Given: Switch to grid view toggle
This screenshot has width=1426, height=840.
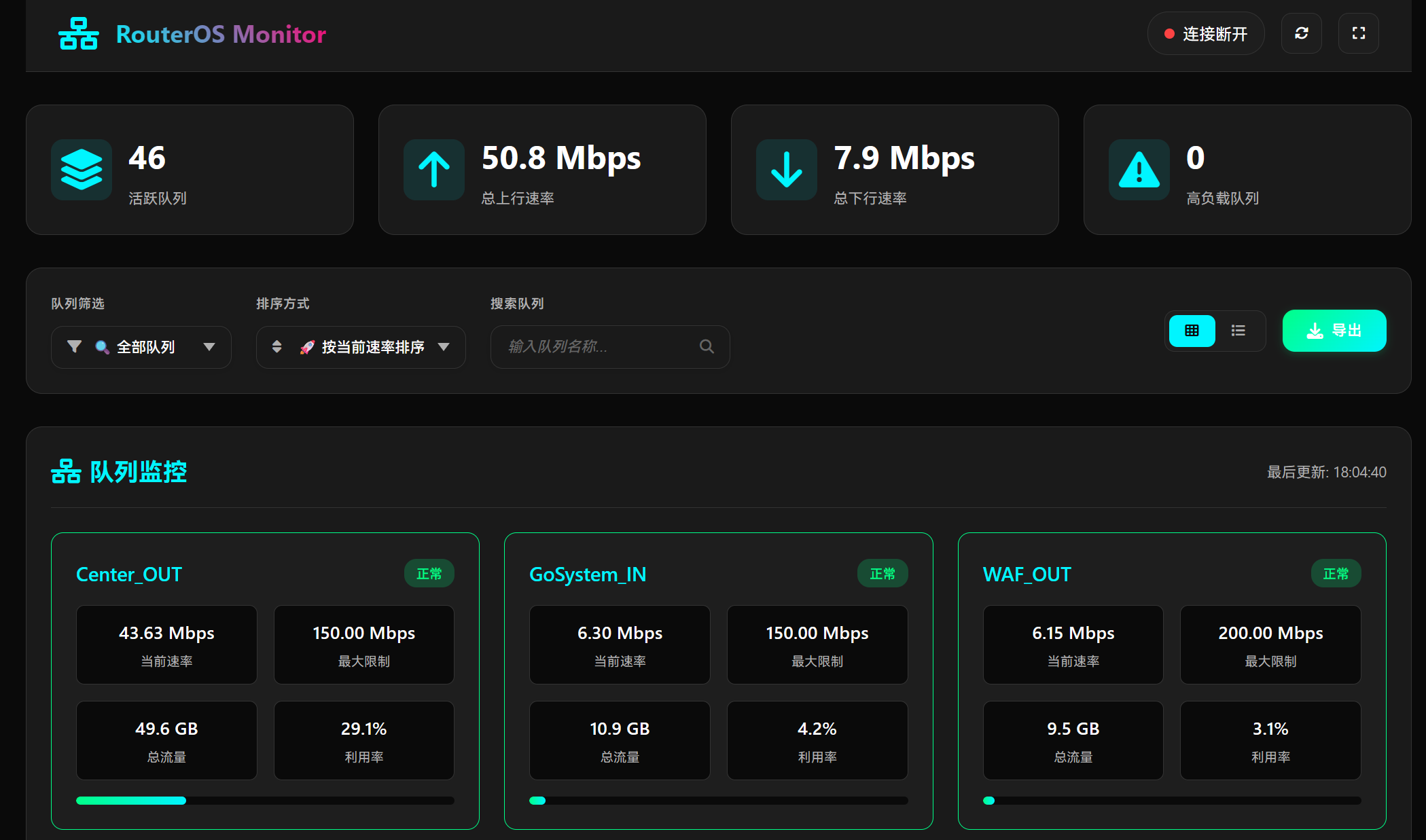Looking at the screenshot, I should 1192,331.
